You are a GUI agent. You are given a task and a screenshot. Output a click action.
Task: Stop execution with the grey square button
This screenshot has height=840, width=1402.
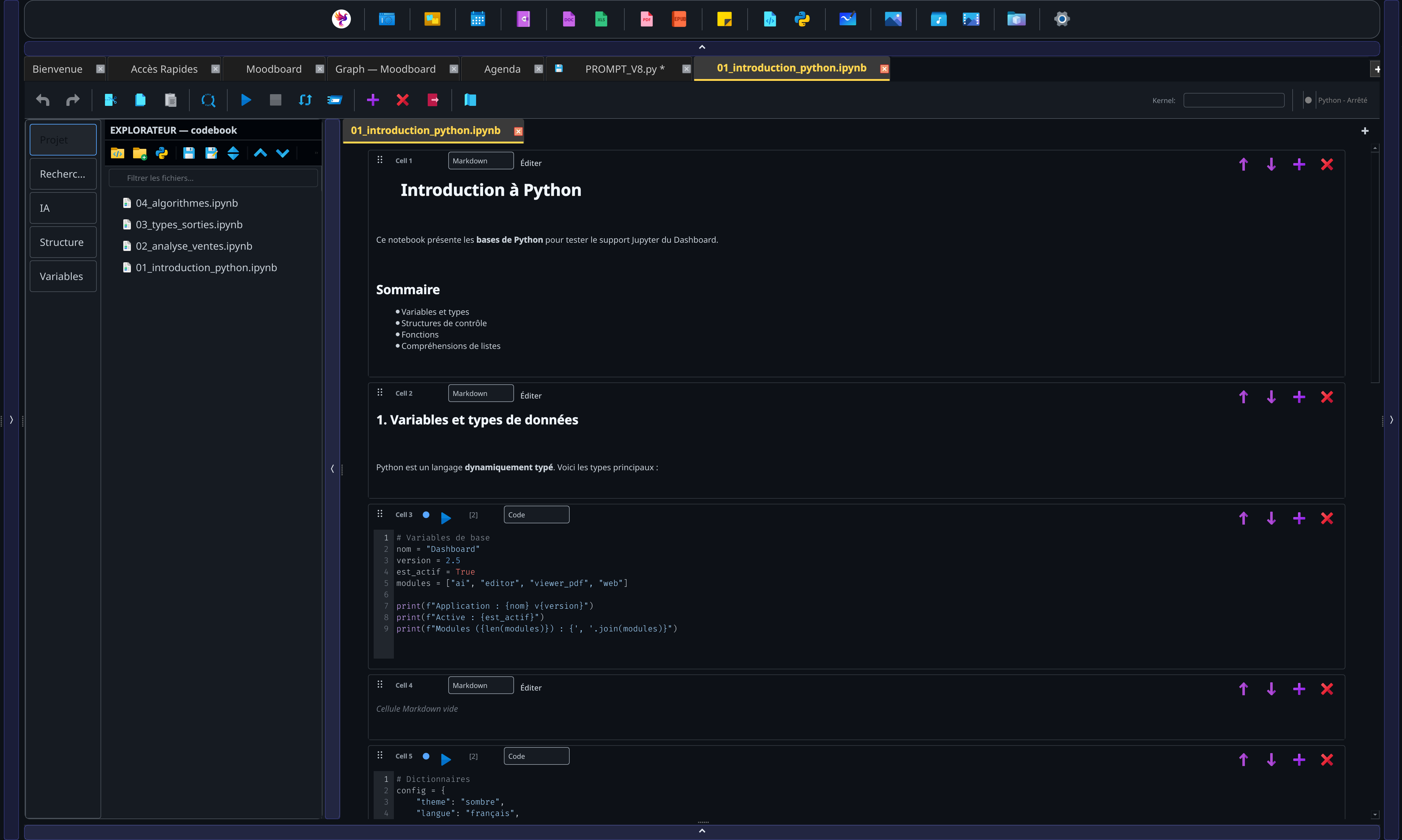point(276,100)
